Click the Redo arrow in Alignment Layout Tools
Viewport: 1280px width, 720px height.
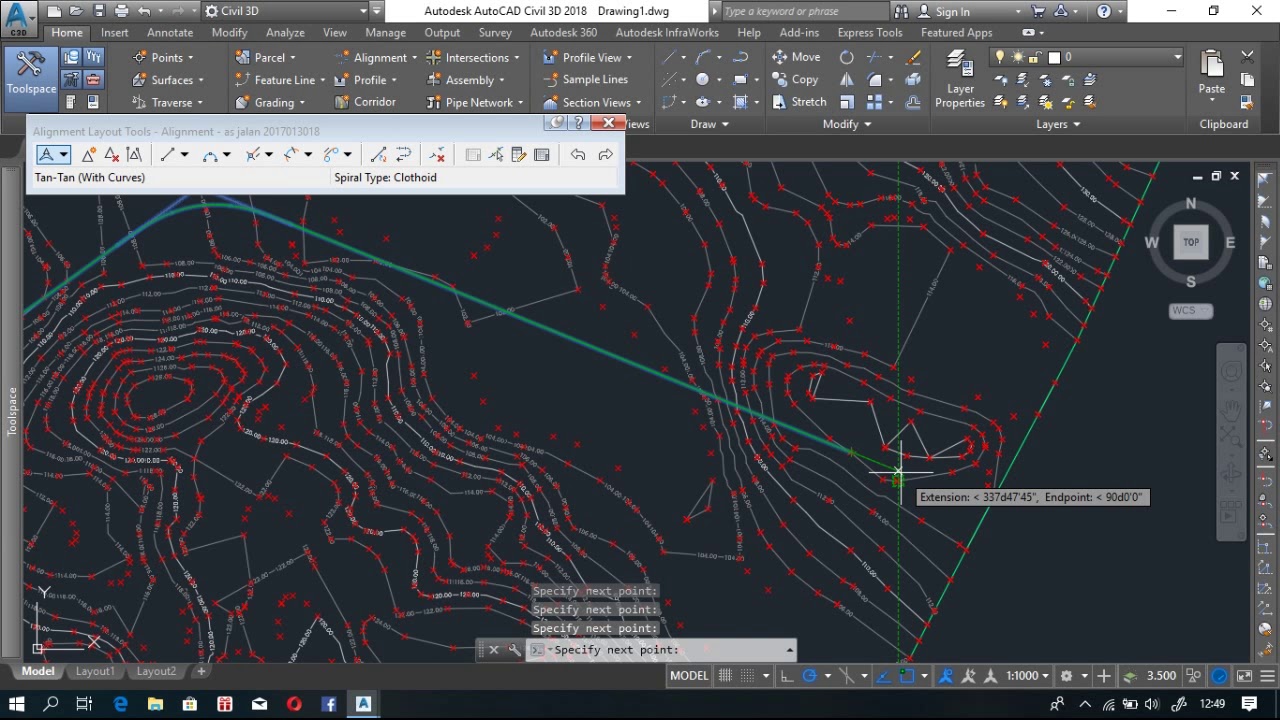[605, 154]
